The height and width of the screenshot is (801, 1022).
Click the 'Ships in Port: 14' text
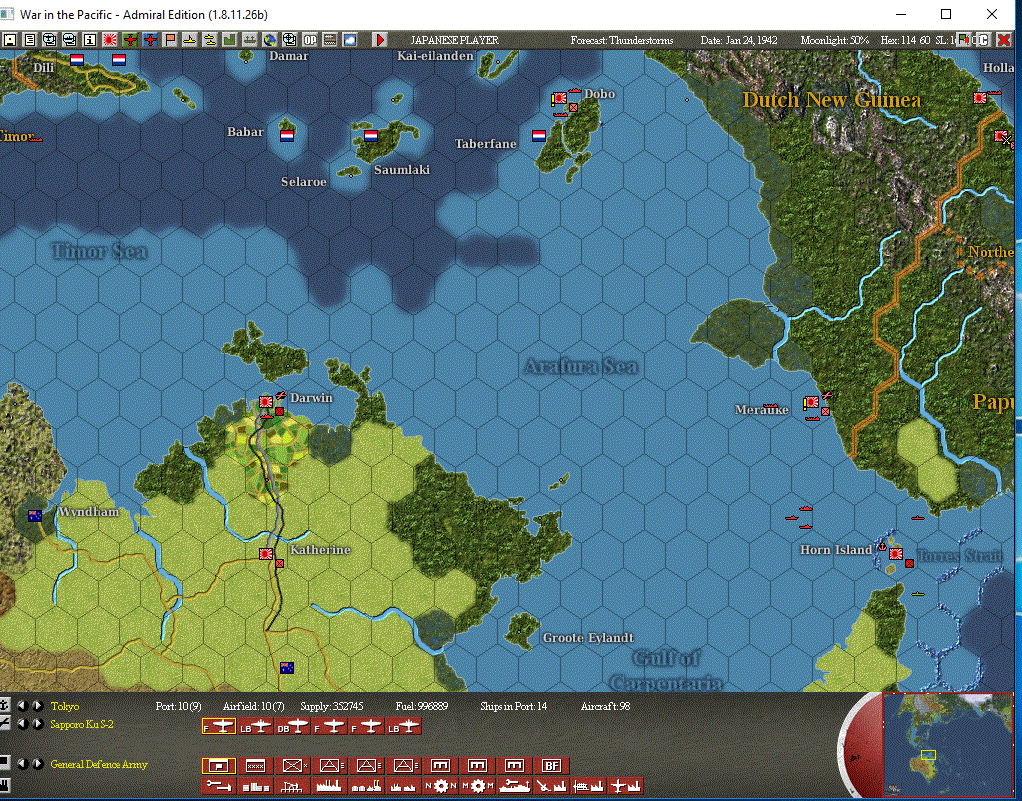pos(514,706)
